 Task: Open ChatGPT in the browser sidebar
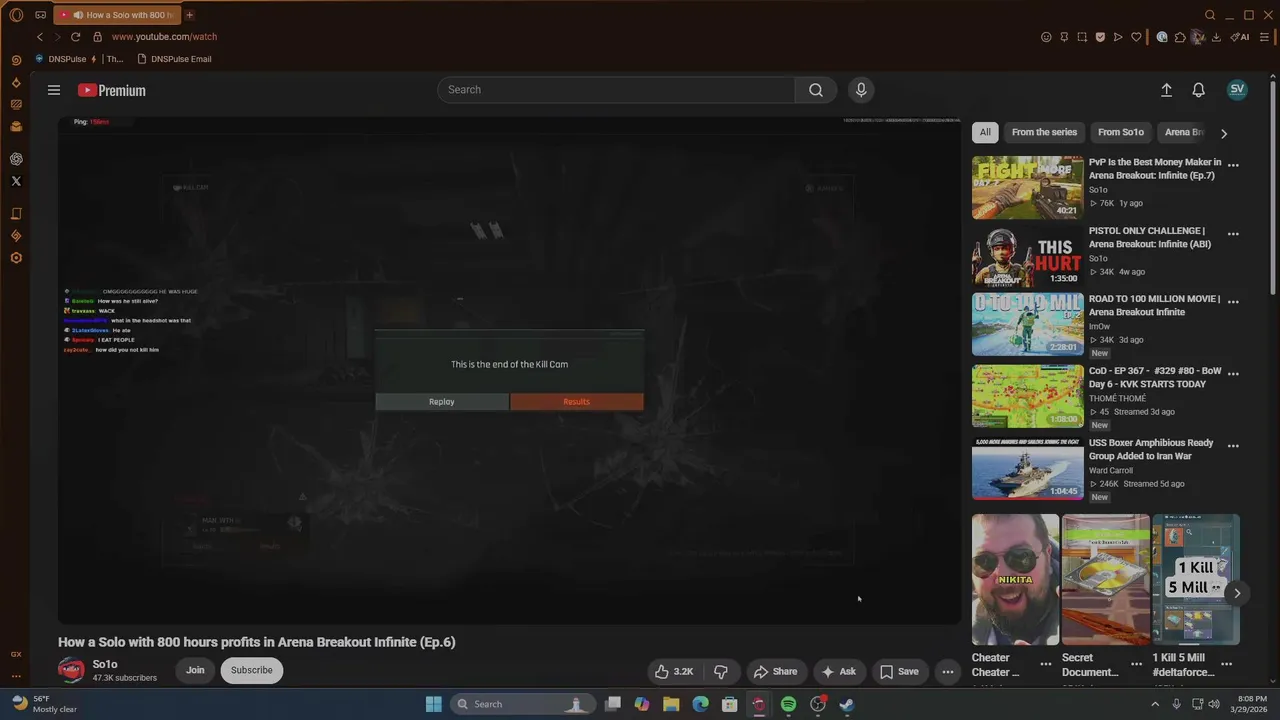(x=16, y=159)
